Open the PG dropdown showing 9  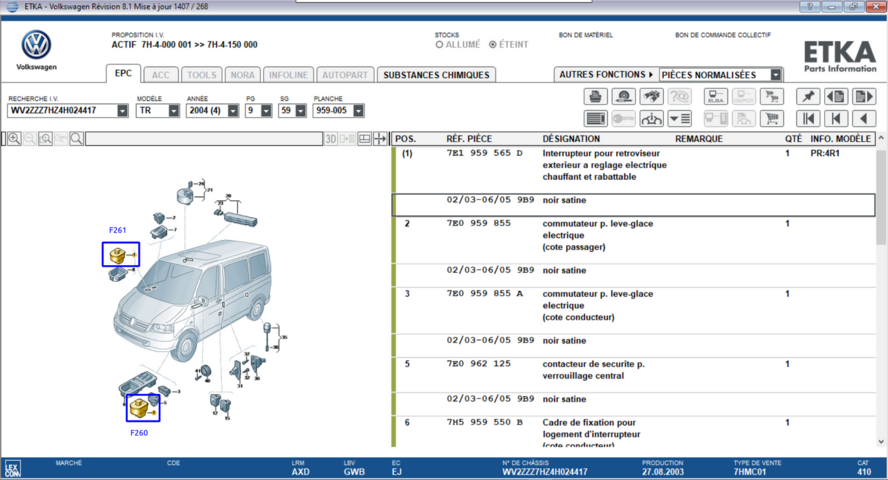coord(266,111)
